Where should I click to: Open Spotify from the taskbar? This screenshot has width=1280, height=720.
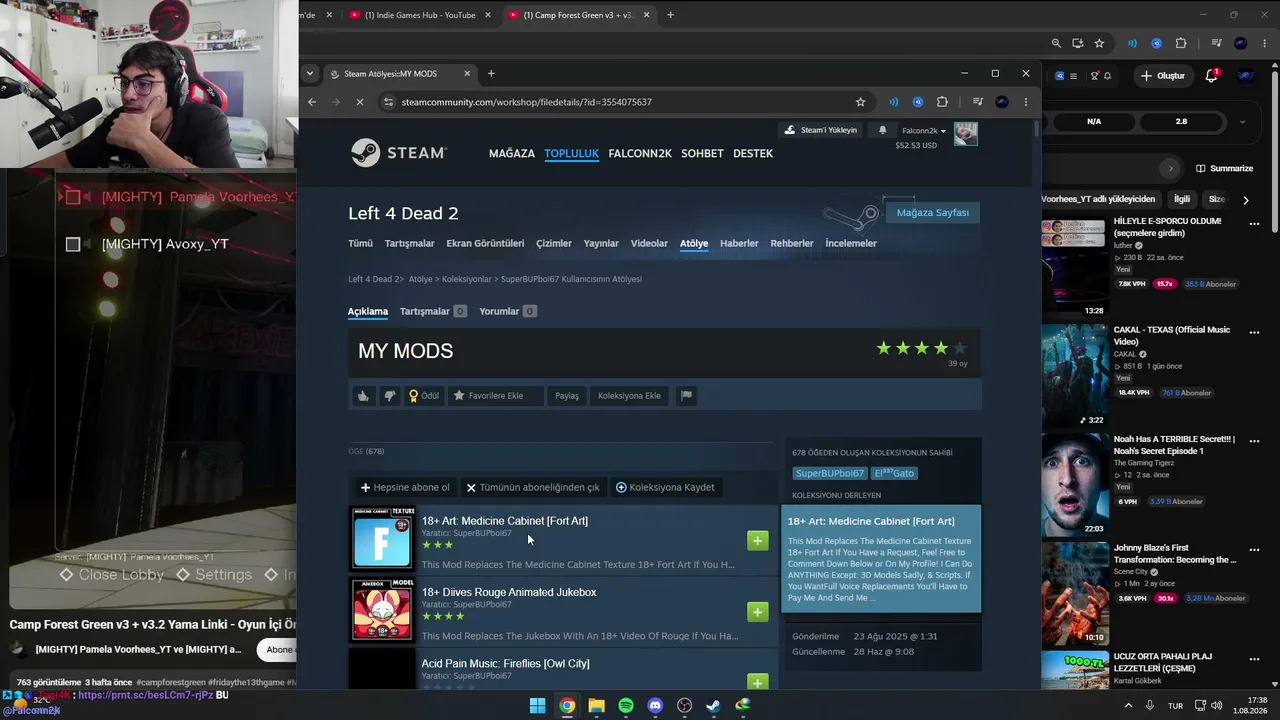pos(626,706)
